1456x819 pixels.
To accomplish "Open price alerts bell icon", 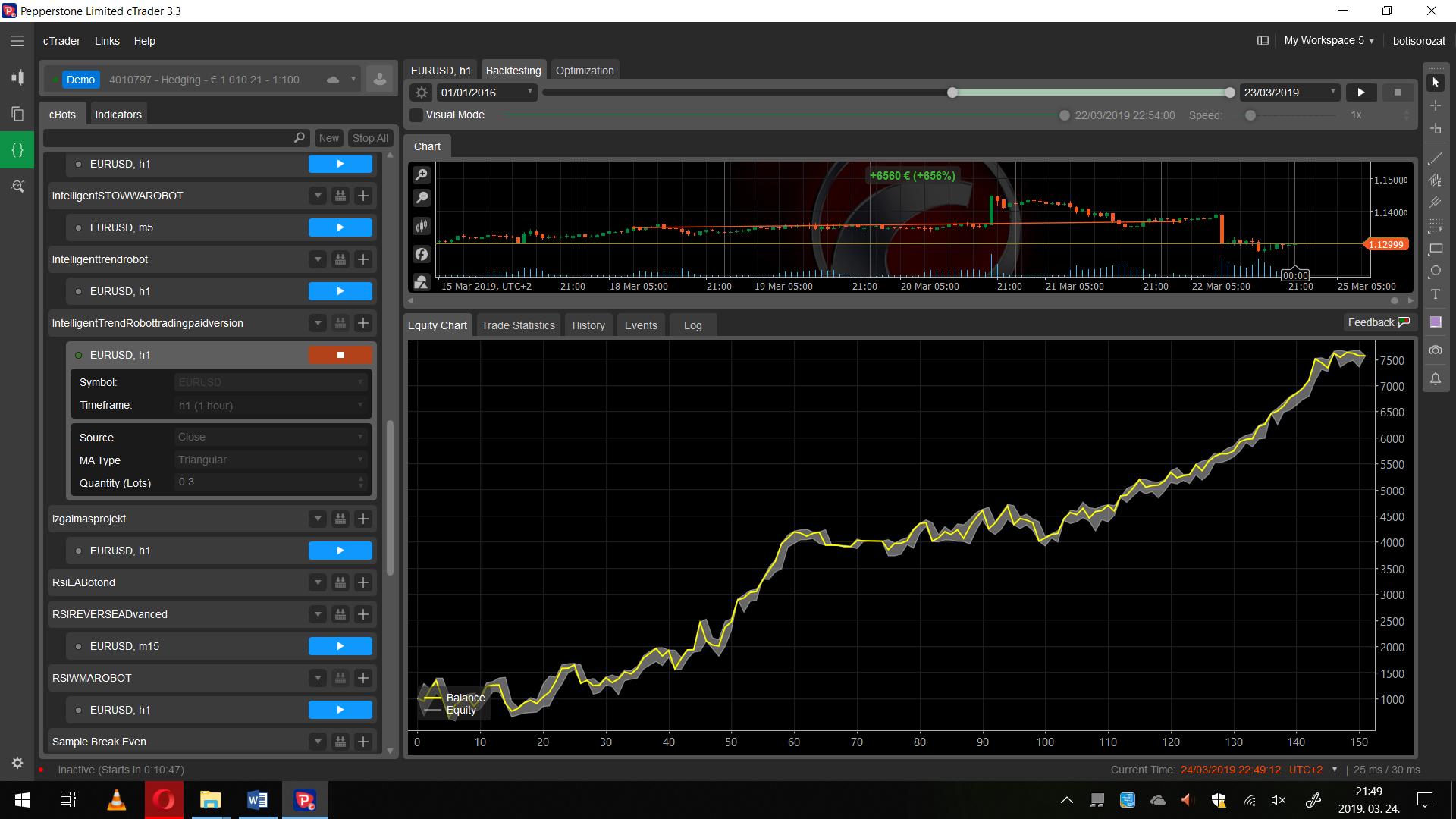I will coord(1436,379).
